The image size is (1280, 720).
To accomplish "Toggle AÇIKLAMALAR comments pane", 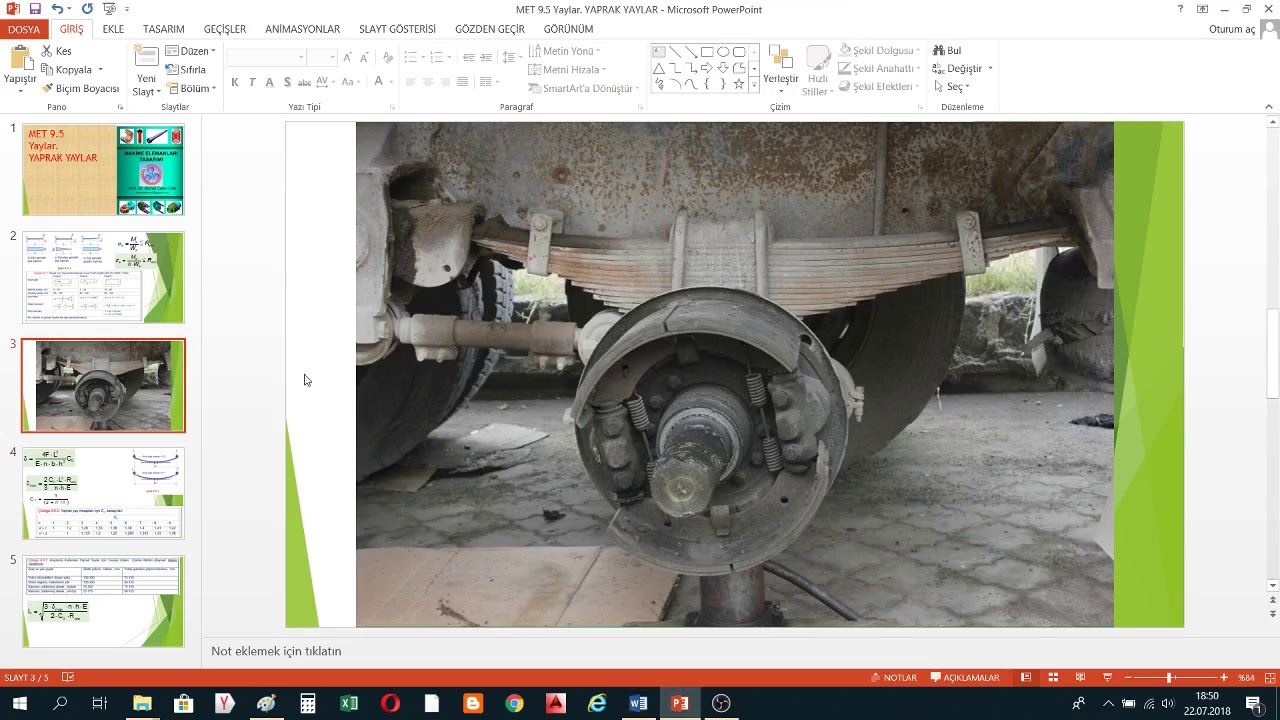I will [965, 677].
